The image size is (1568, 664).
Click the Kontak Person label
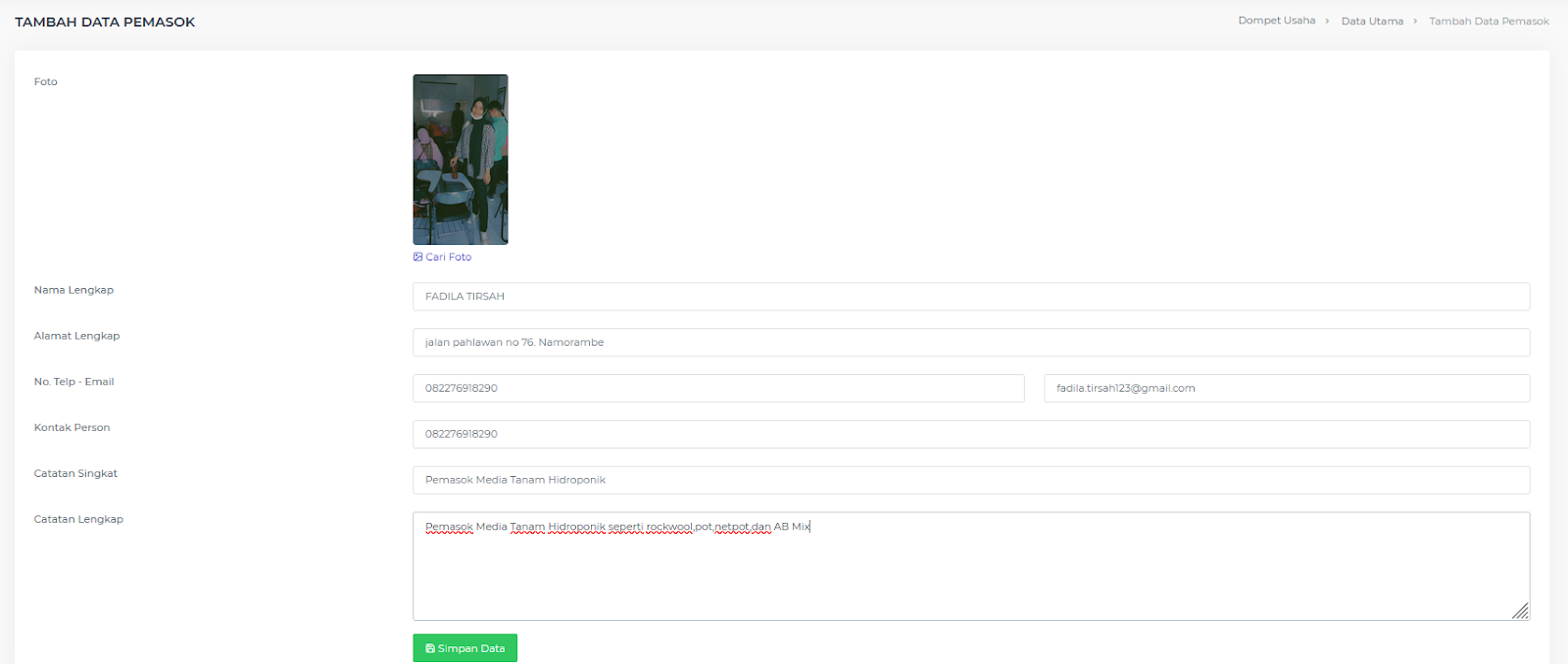(x=72, y=428)
